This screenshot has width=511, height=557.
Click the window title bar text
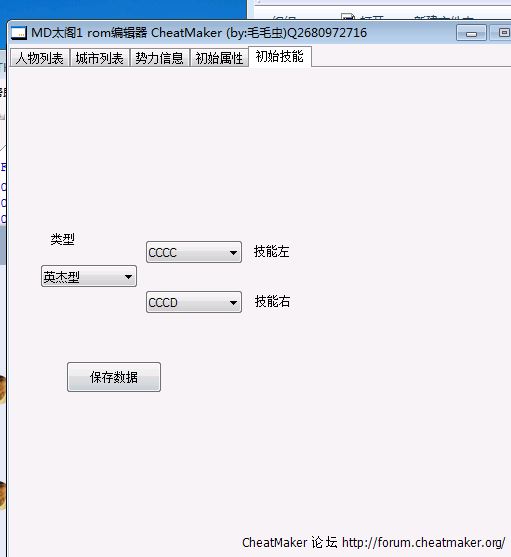pyautogui.click(x=199, y=33)
